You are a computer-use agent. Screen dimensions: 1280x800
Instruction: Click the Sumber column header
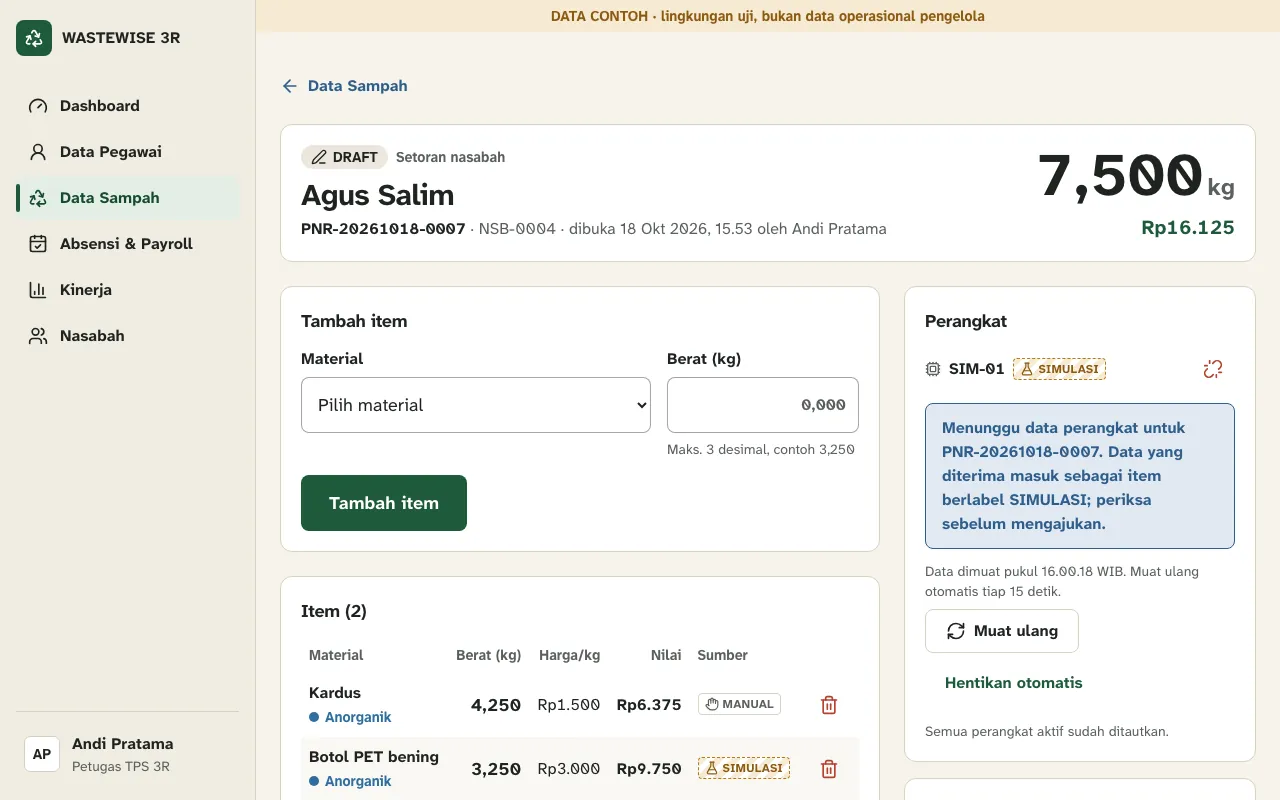(723, 655)
